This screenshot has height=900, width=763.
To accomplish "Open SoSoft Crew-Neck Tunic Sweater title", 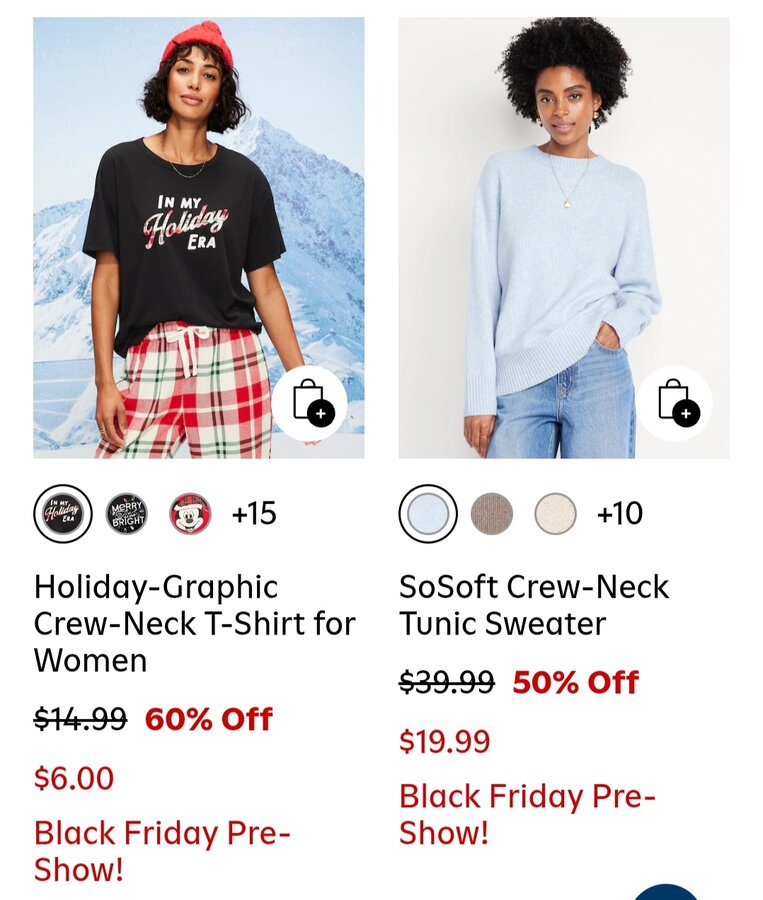I will (x=534, y=605).
